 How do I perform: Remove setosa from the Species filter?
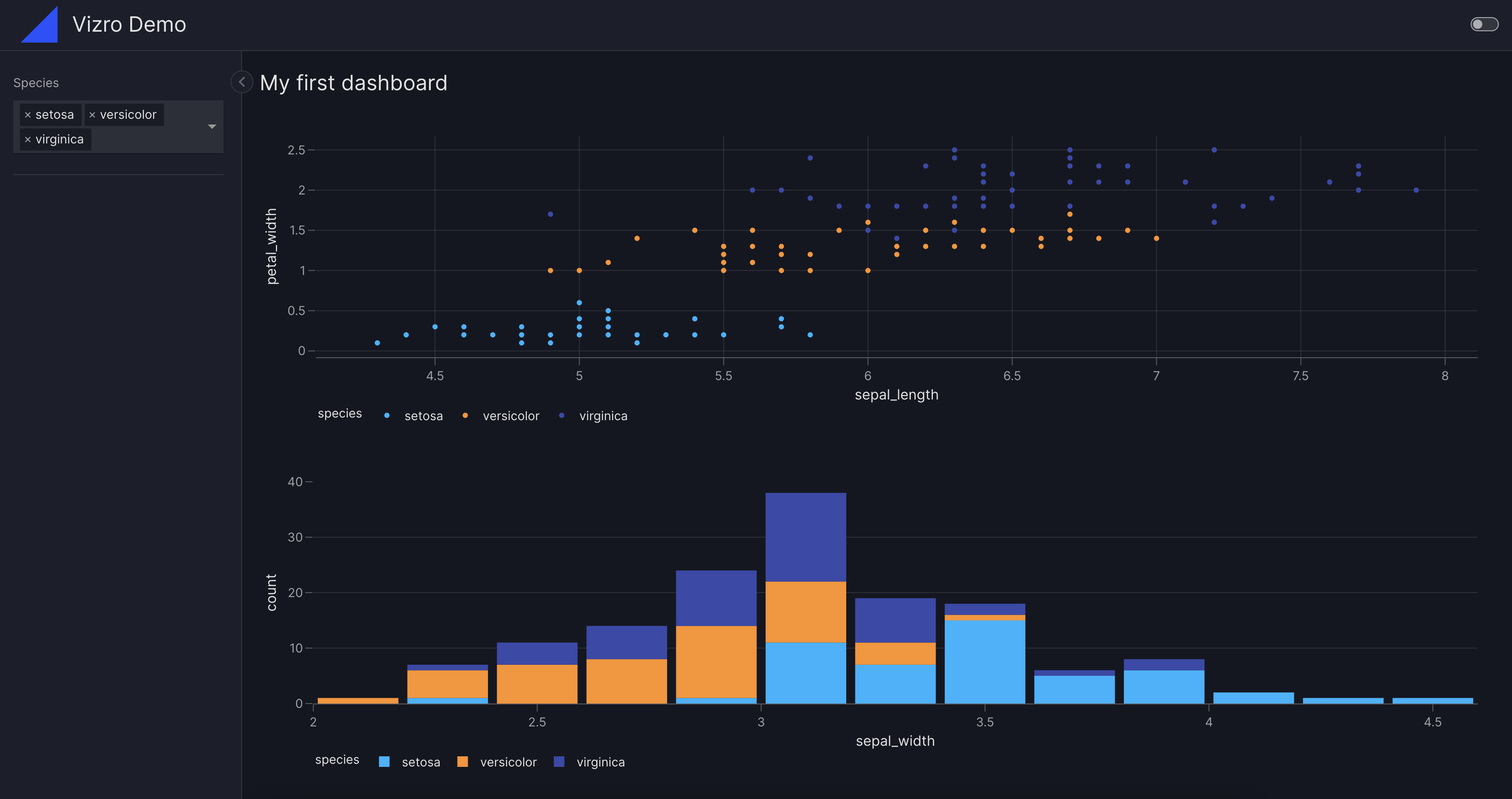tap(28, 114)
